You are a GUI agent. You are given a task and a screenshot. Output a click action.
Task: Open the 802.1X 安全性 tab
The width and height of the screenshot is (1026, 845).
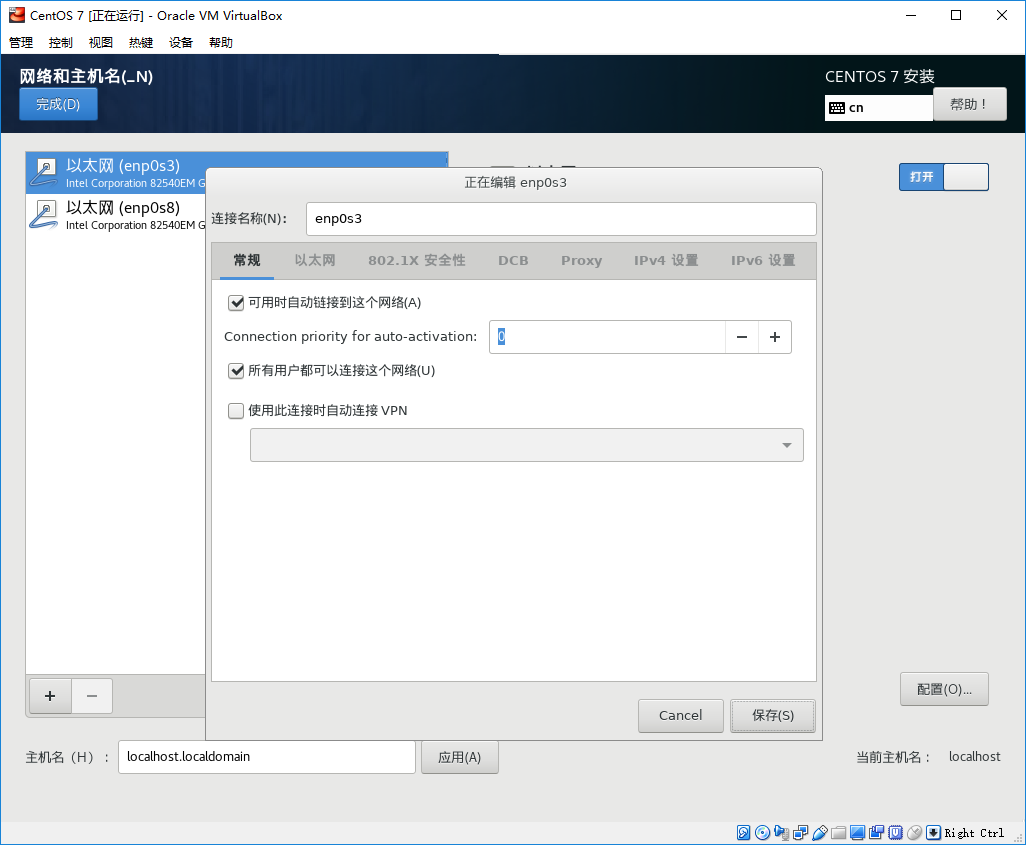[x=417, y=261]
